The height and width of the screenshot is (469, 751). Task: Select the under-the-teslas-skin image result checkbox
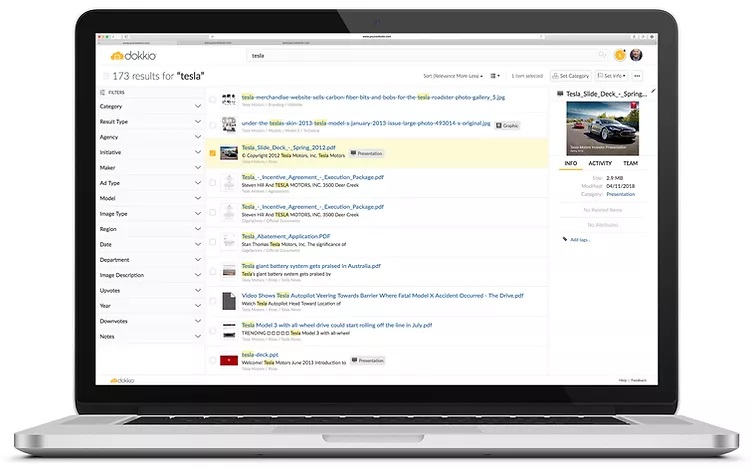213,126
